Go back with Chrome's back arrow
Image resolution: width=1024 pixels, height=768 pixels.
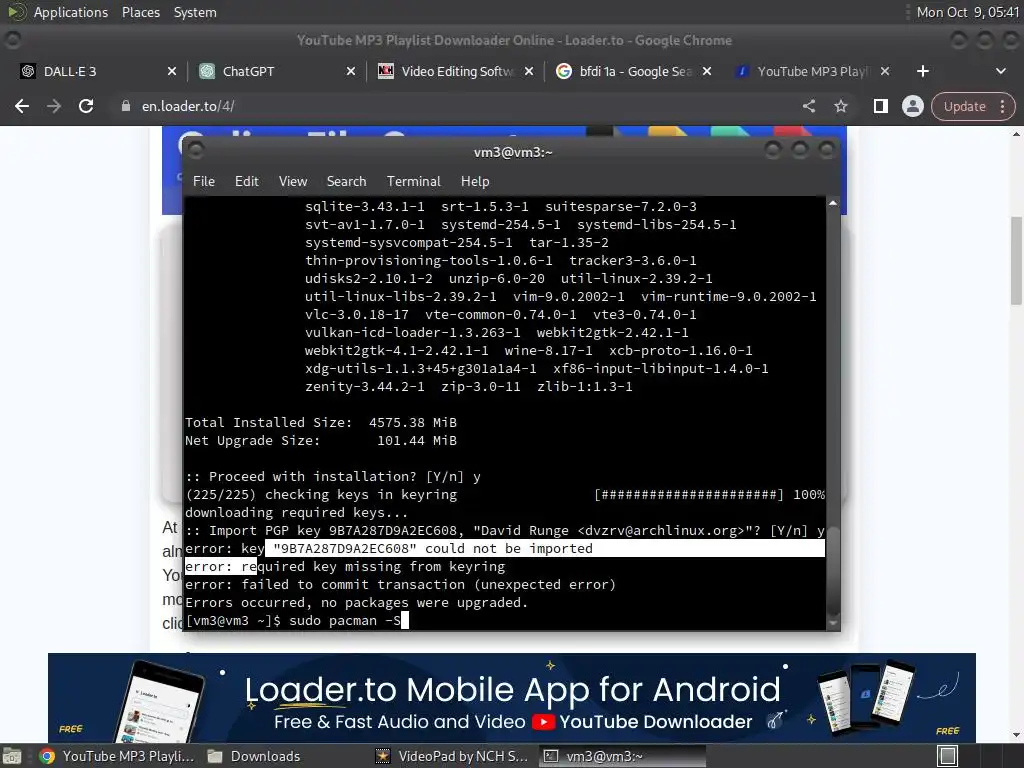(22, 106)
